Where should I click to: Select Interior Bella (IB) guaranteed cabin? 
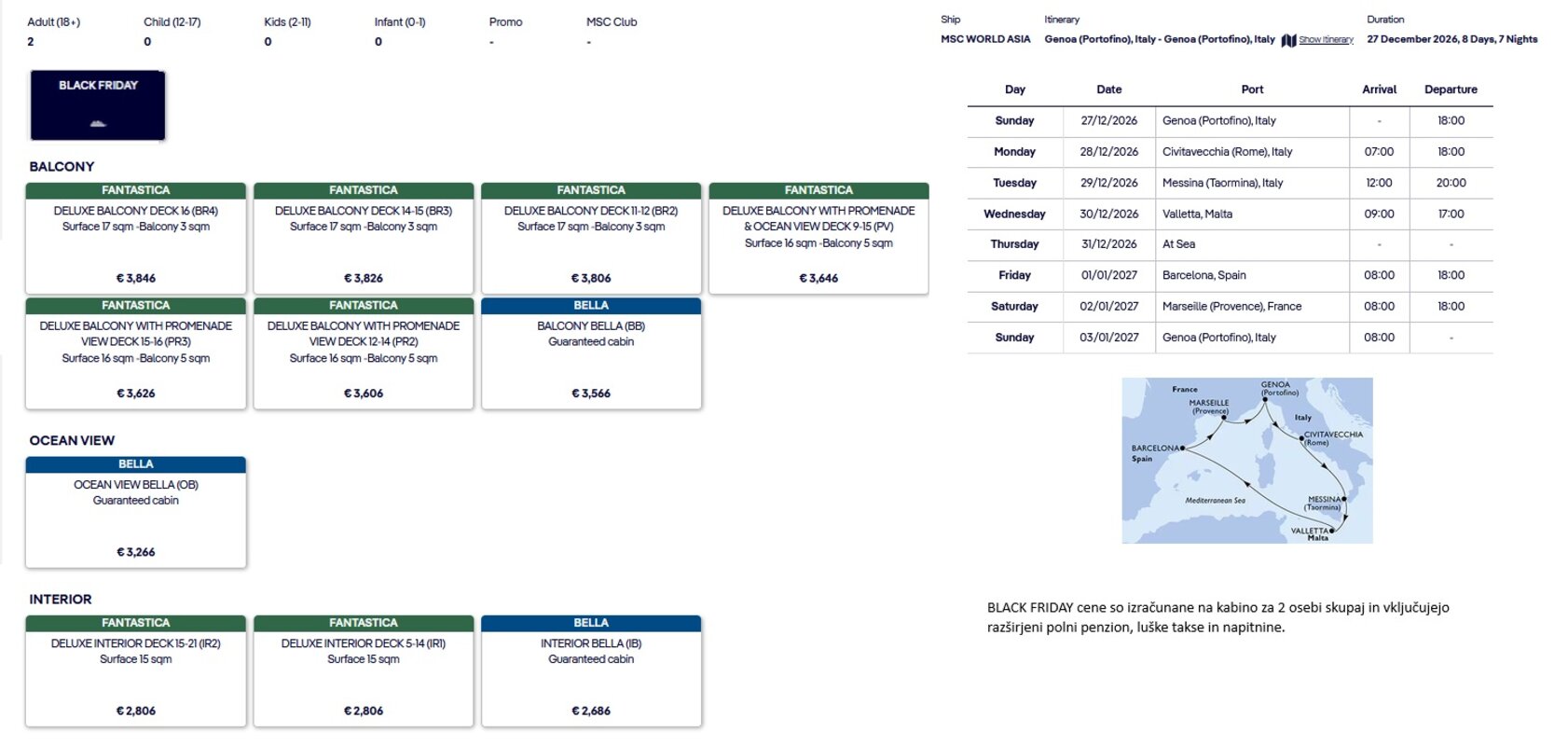tap(591, 670)
